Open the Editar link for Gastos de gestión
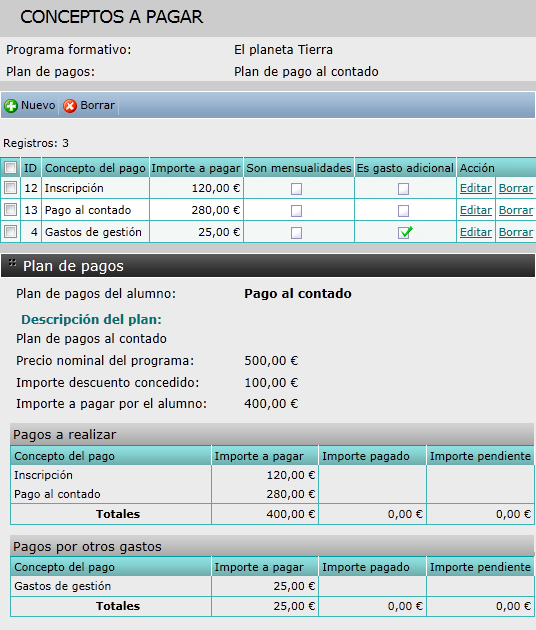Screen dimensions: 536x630 point(476,232)
